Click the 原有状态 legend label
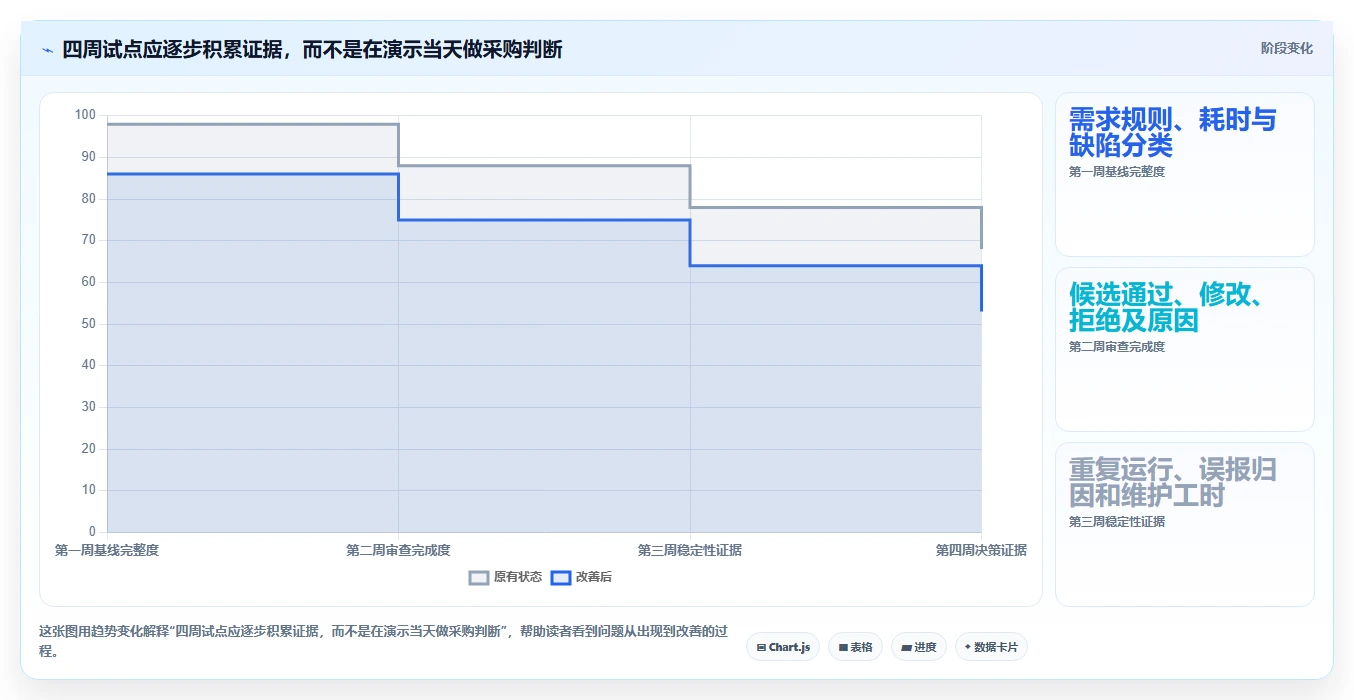 click(518, 577)
